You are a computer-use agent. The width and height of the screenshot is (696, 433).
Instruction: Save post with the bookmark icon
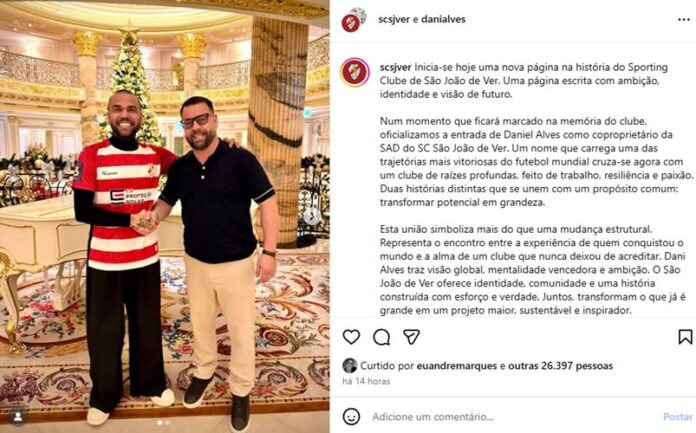pos(685,337)
